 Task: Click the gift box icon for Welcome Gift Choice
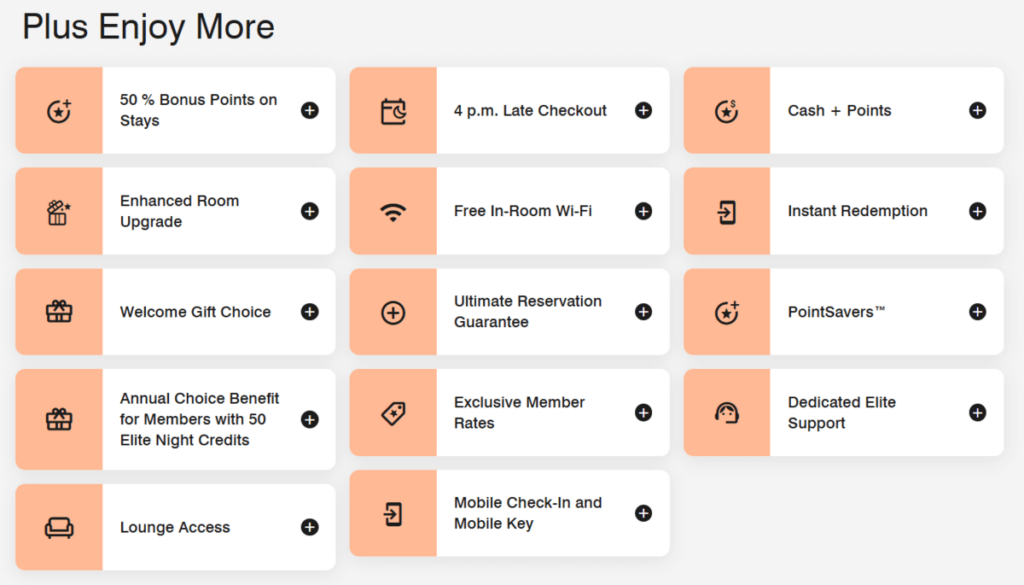(x=59, y=312)
